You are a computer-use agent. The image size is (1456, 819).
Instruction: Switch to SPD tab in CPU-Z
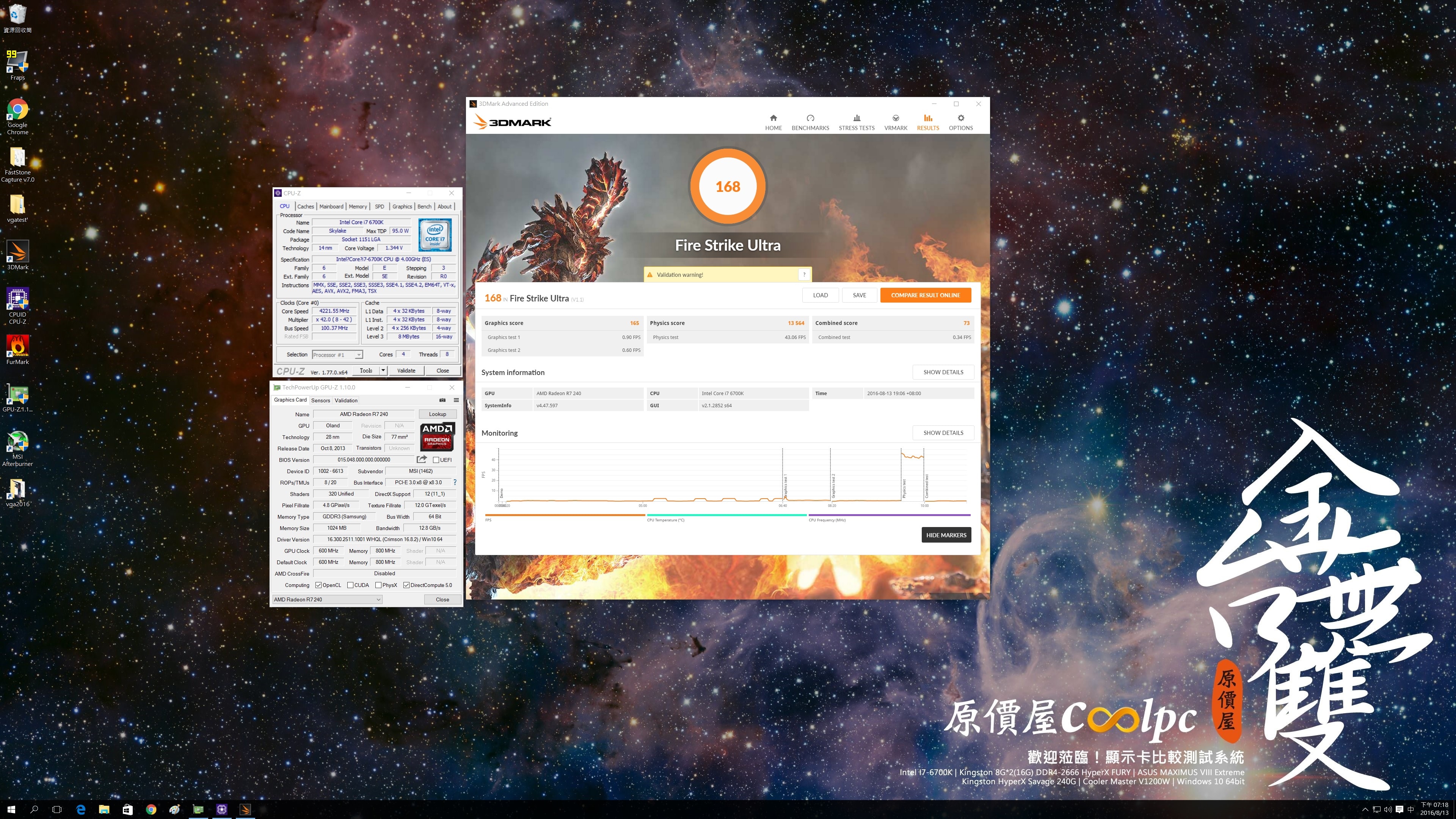pyautogui.click(x=379, y=206)
